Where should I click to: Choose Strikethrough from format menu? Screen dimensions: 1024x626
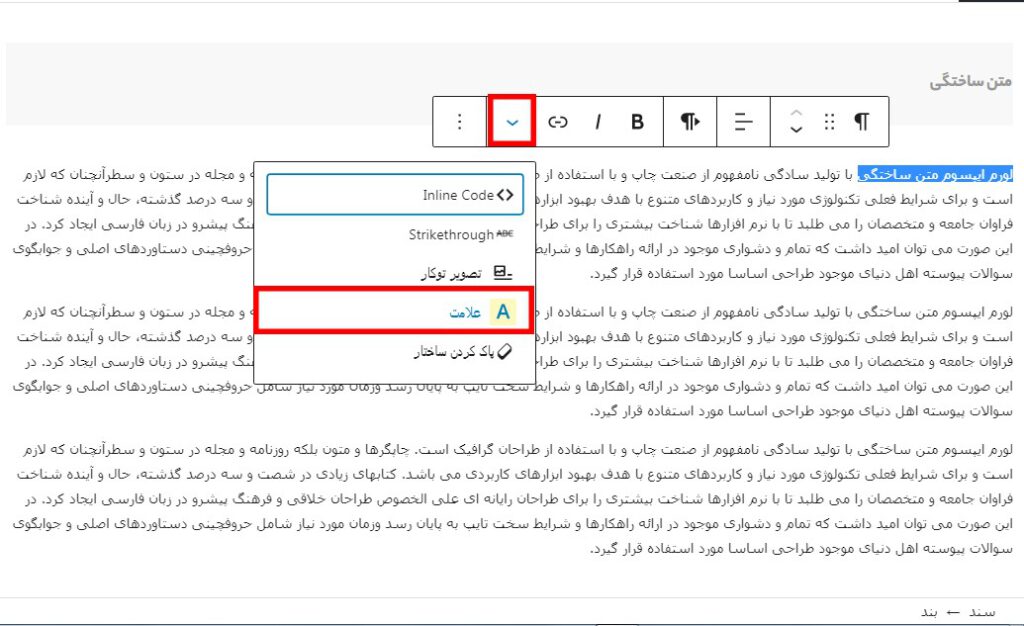click(x=395, y=234)
